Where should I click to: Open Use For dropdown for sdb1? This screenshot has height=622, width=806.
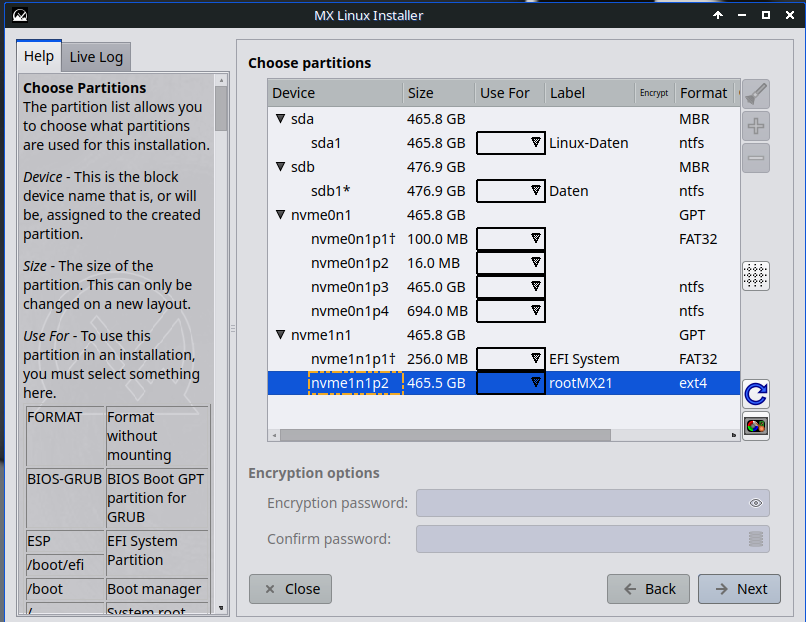coord(510,191)
